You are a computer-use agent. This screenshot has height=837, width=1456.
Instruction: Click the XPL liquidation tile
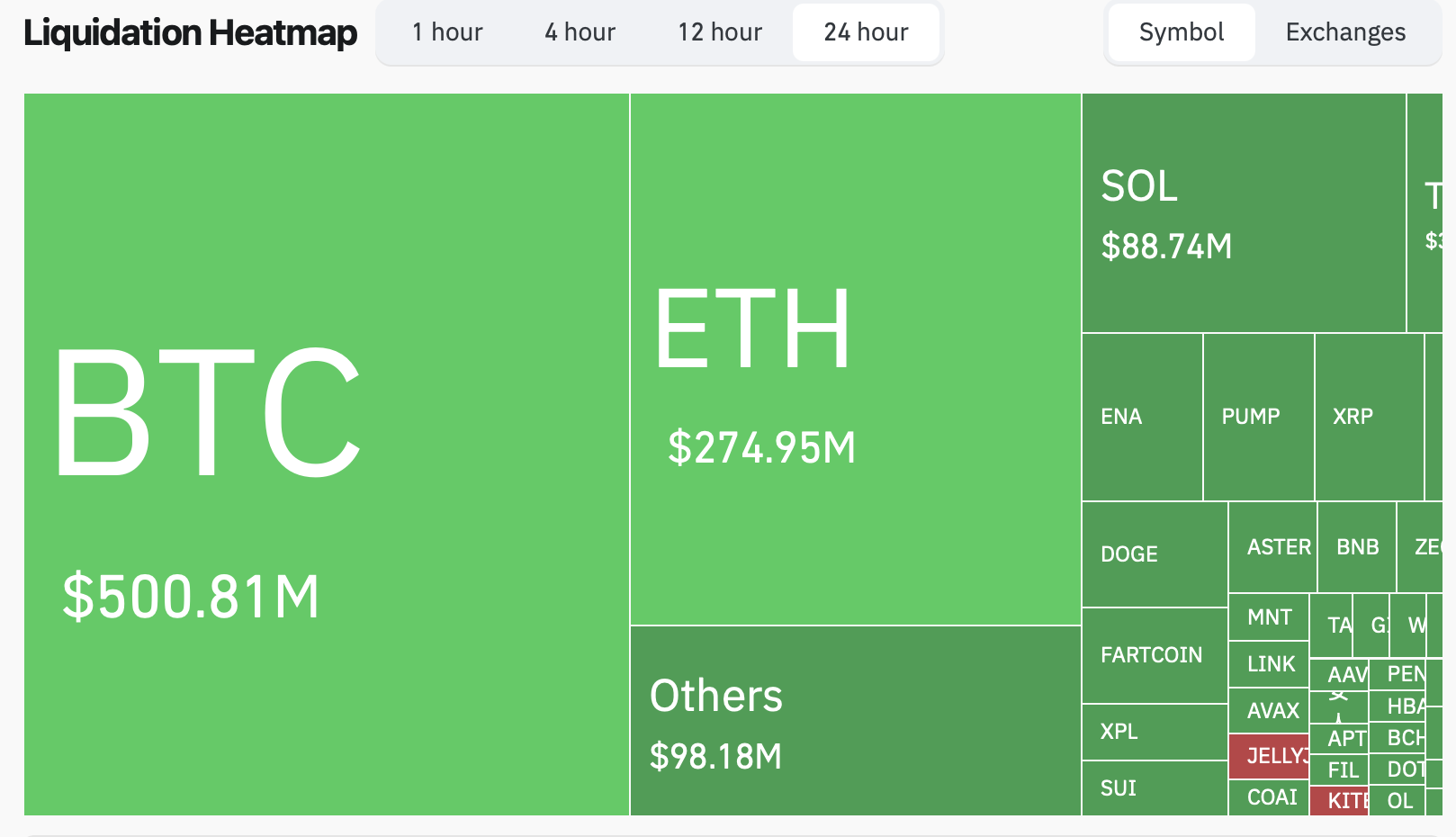(x=1155, y=732)
